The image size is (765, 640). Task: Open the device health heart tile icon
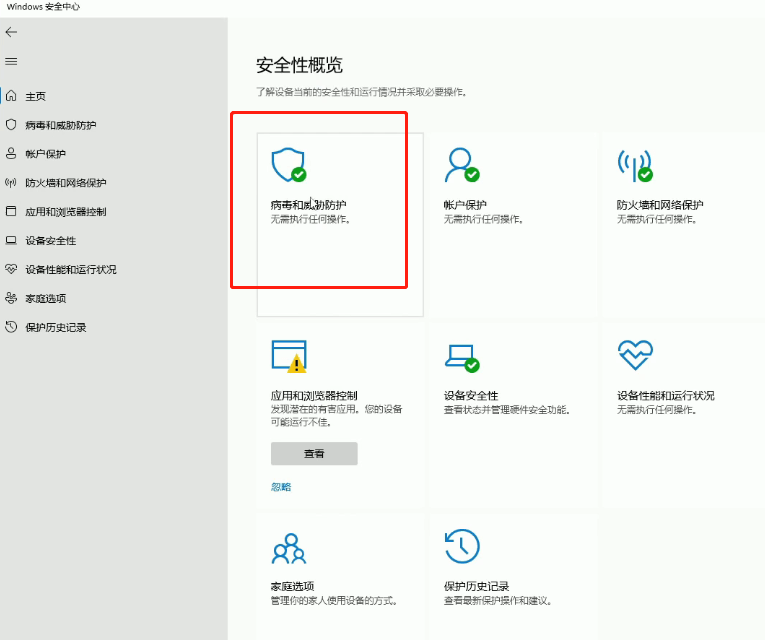(x=635, y=355)
